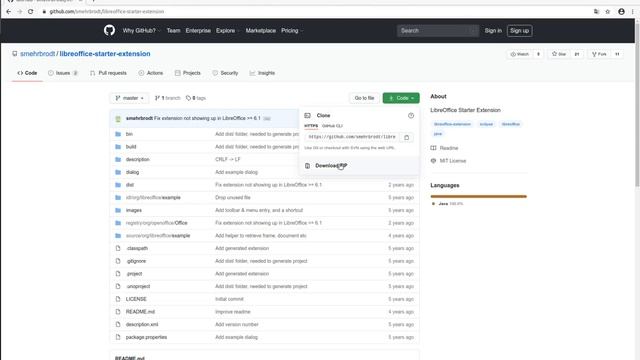Click the browser address bar URL

[x=107, y=11]
